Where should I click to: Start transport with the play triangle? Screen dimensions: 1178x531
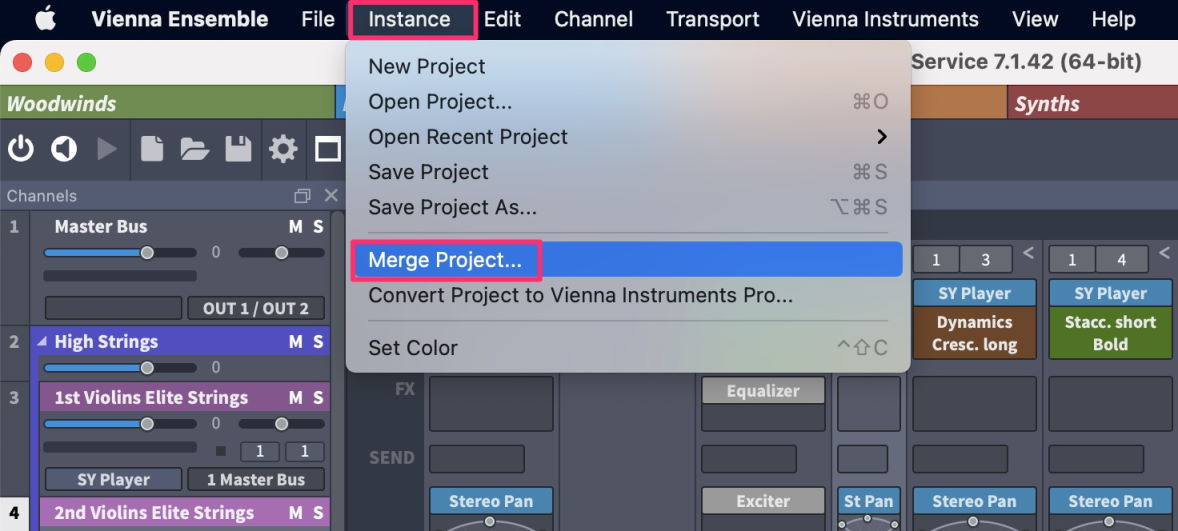pos(107,149)
